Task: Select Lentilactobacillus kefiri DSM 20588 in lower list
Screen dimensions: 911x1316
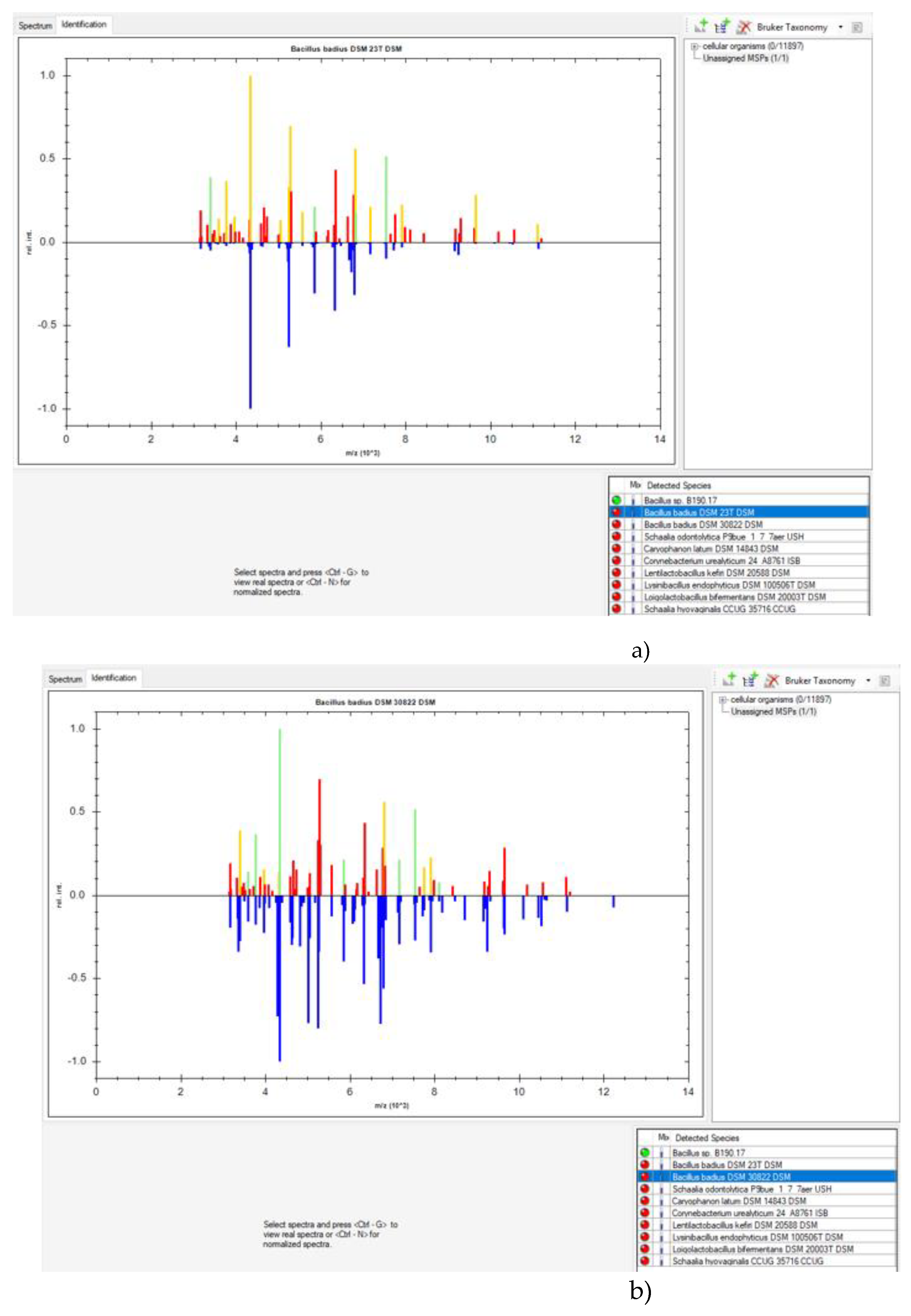Action: 744,1225
